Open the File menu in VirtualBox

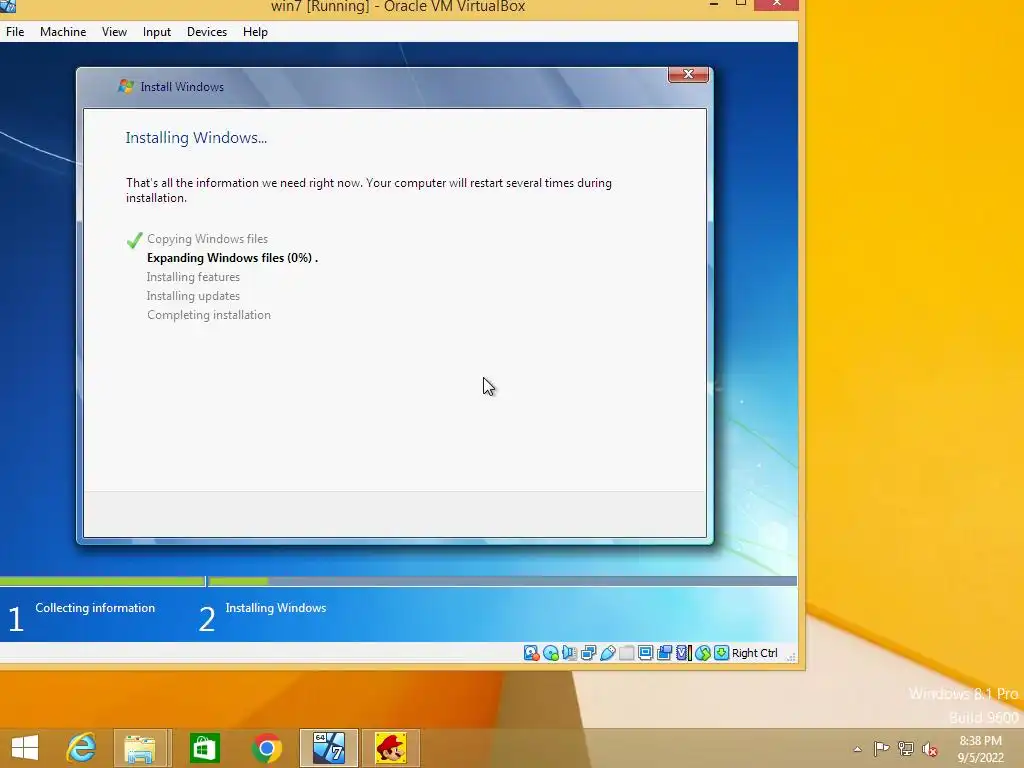[x=15, y=32]
